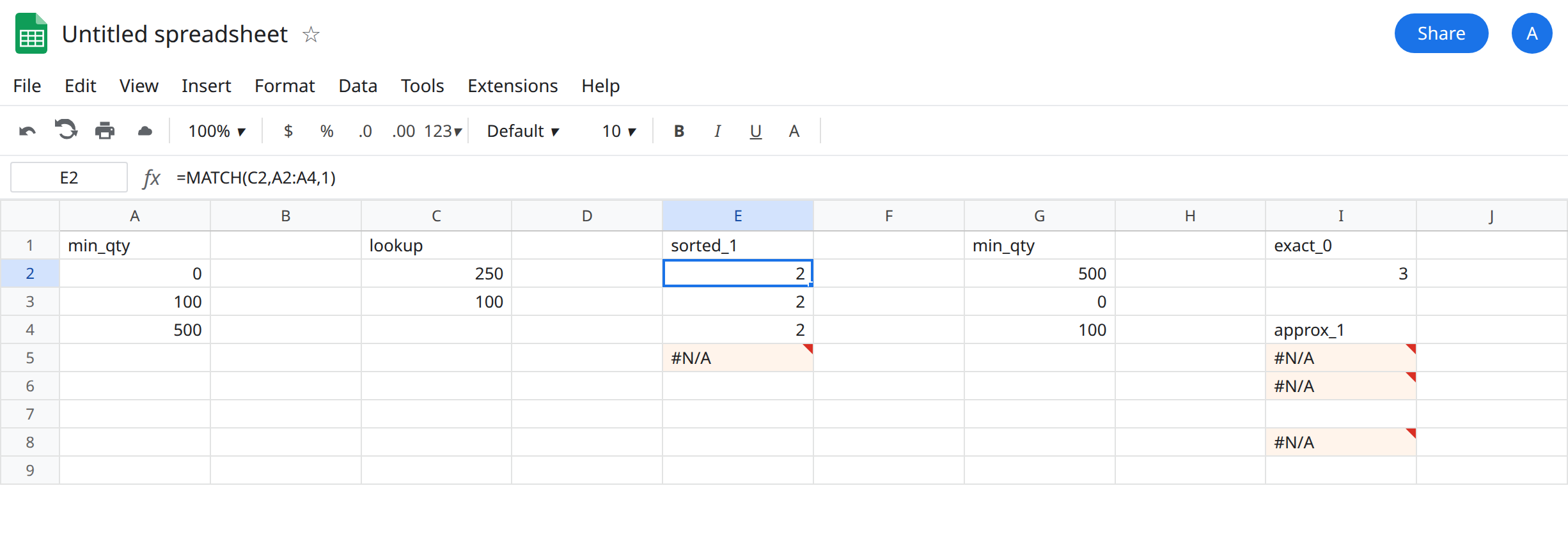Open the Format menu
This screenshot has height=550, width=1568.
point(285,86)
